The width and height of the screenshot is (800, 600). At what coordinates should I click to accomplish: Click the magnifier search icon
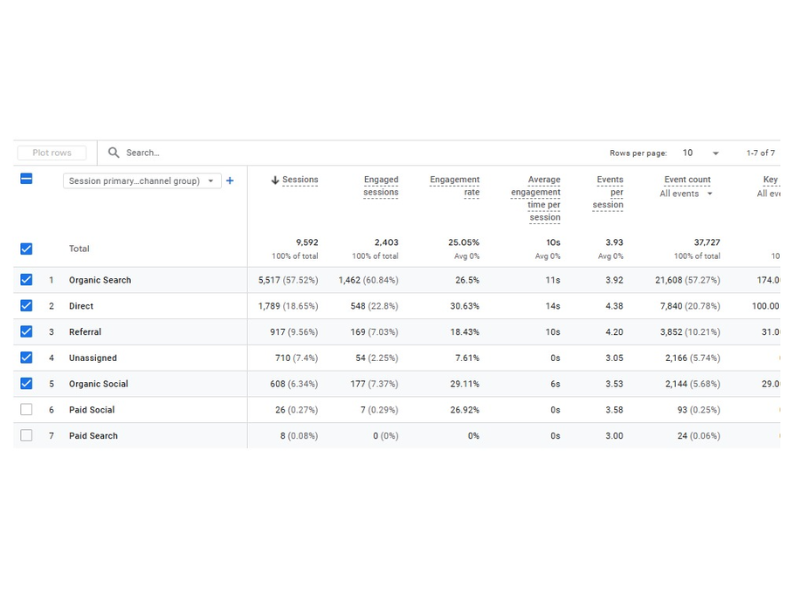(x=114, y=153)
